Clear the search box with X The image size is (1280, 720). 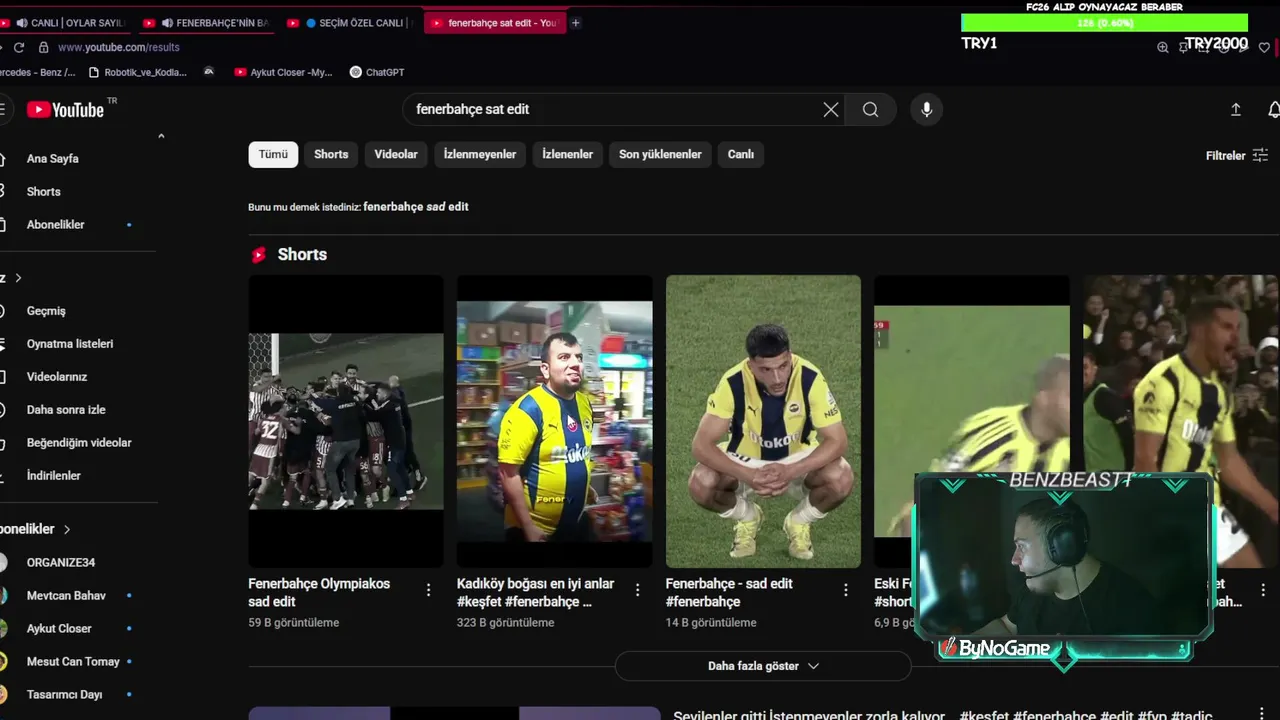click(x=831, y=110)
